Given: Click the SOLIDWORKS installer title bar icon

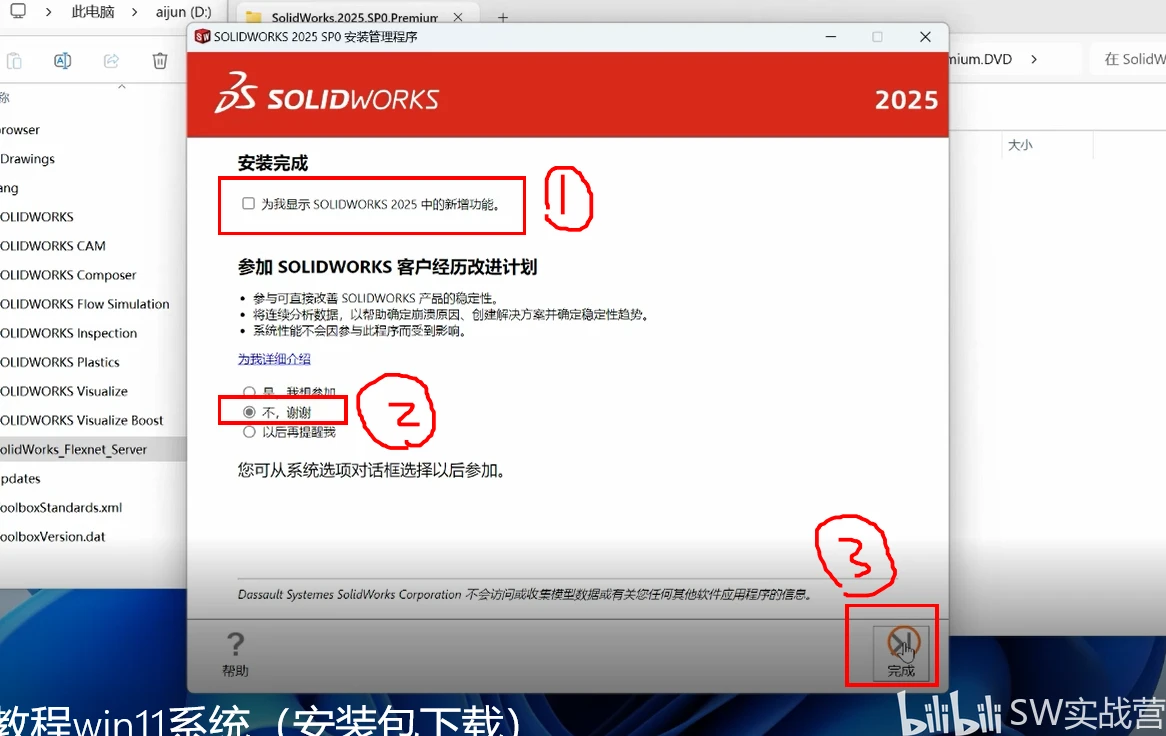Looking at the screenshot, I should (202, 36).
